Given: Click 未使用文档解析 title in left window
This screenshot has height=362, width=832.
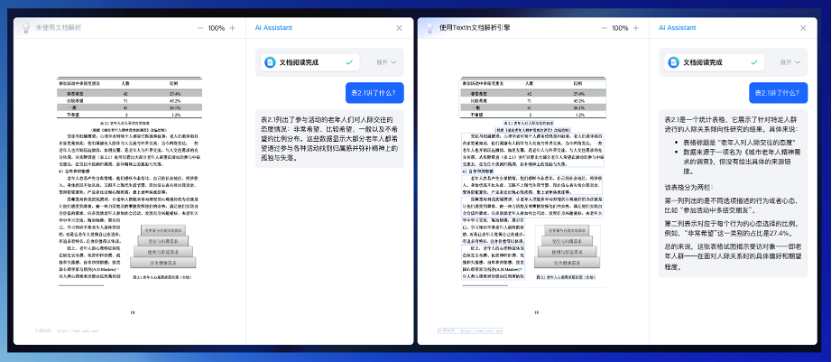Looking at the screenshot, I should pos(59,28).
